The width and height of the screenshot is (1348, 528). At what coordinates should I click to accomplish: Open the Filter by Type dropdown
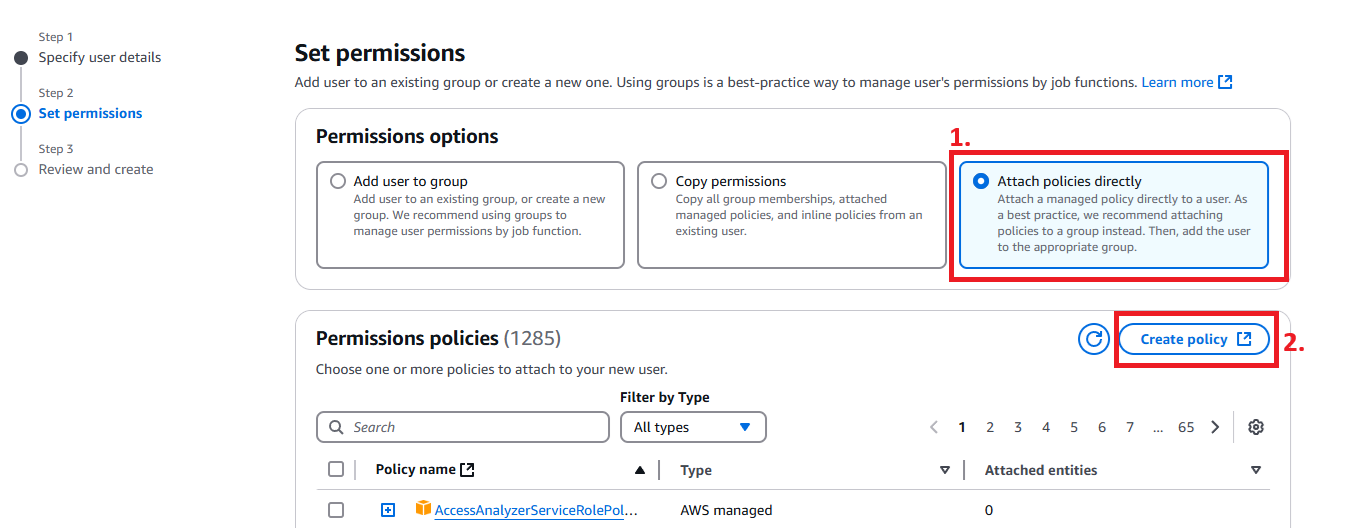pyautogui.click(x=692, y=427)
